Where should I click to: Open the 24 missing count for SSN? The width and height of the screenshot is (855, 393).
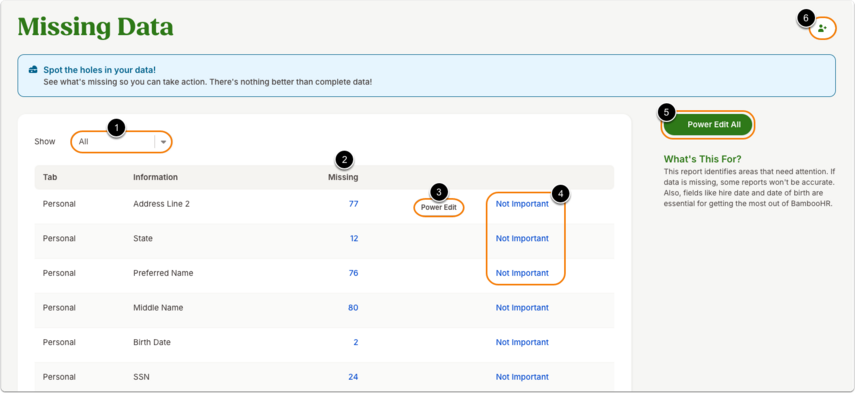pos(353,377)
